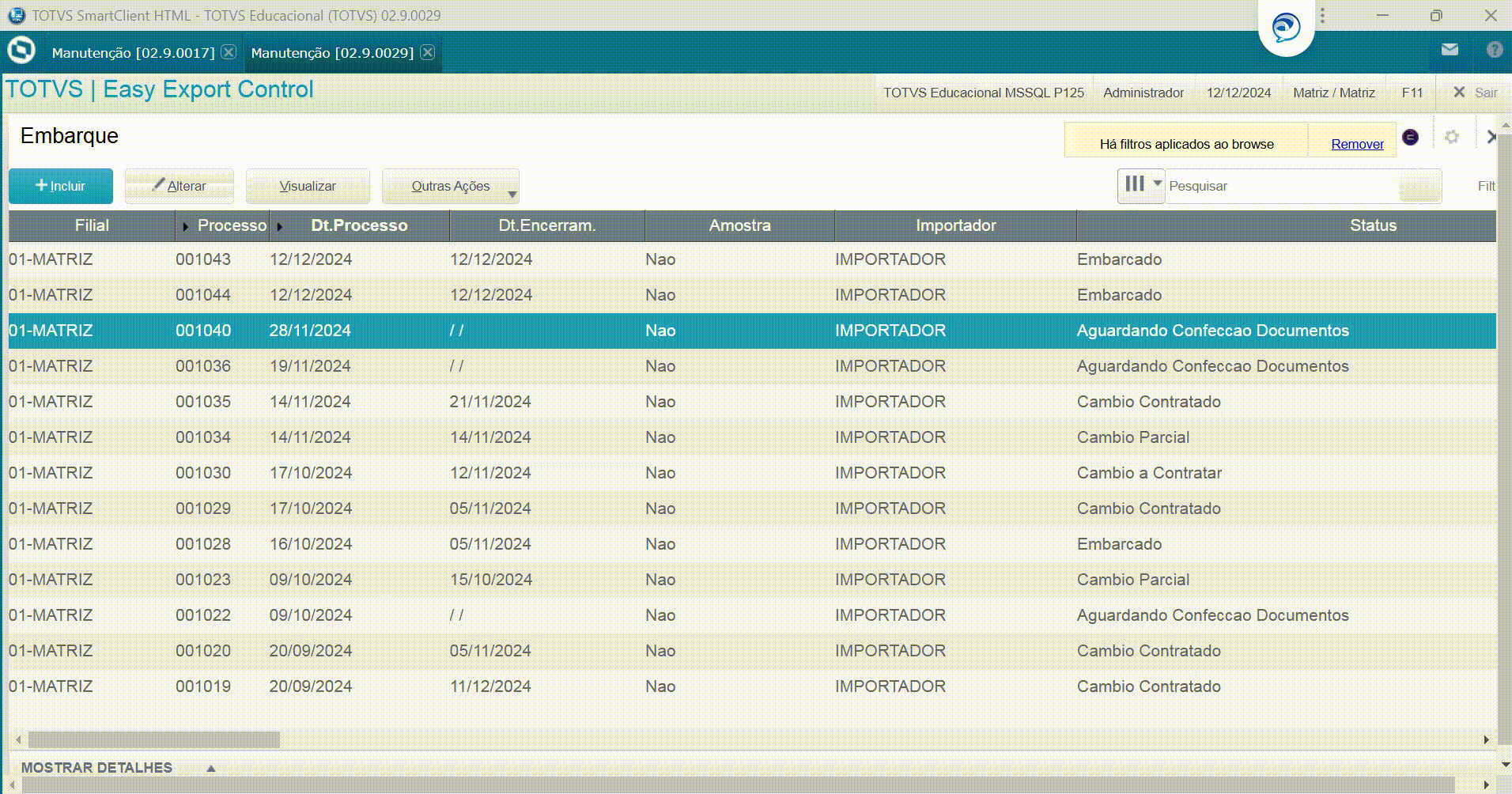
Task: Sort by the Processo column header
Action: point(232,225)
